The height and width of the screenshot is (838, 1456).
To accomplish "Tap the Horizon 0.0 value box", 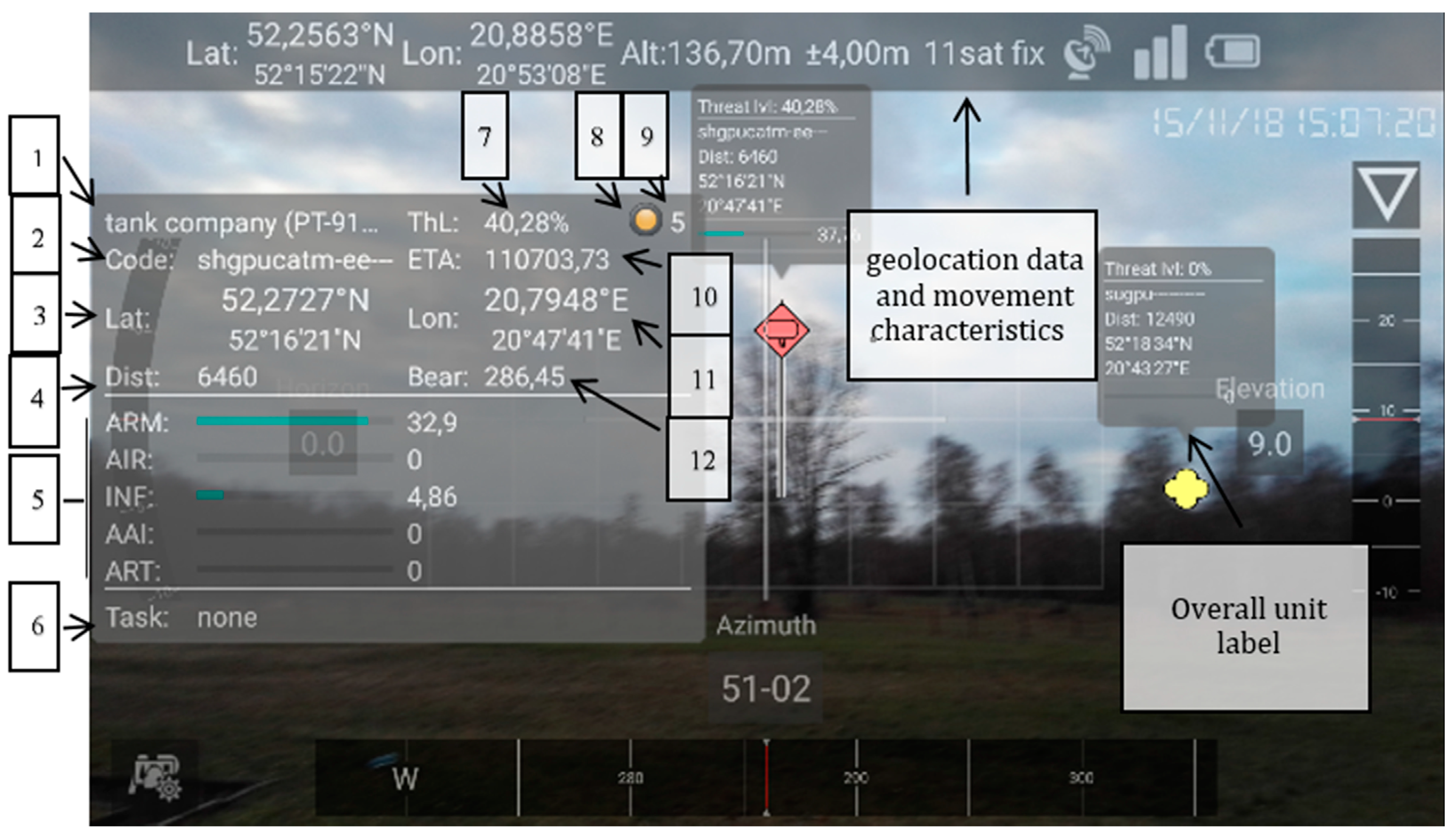I will pyautogui.click(x=323, y=443).
